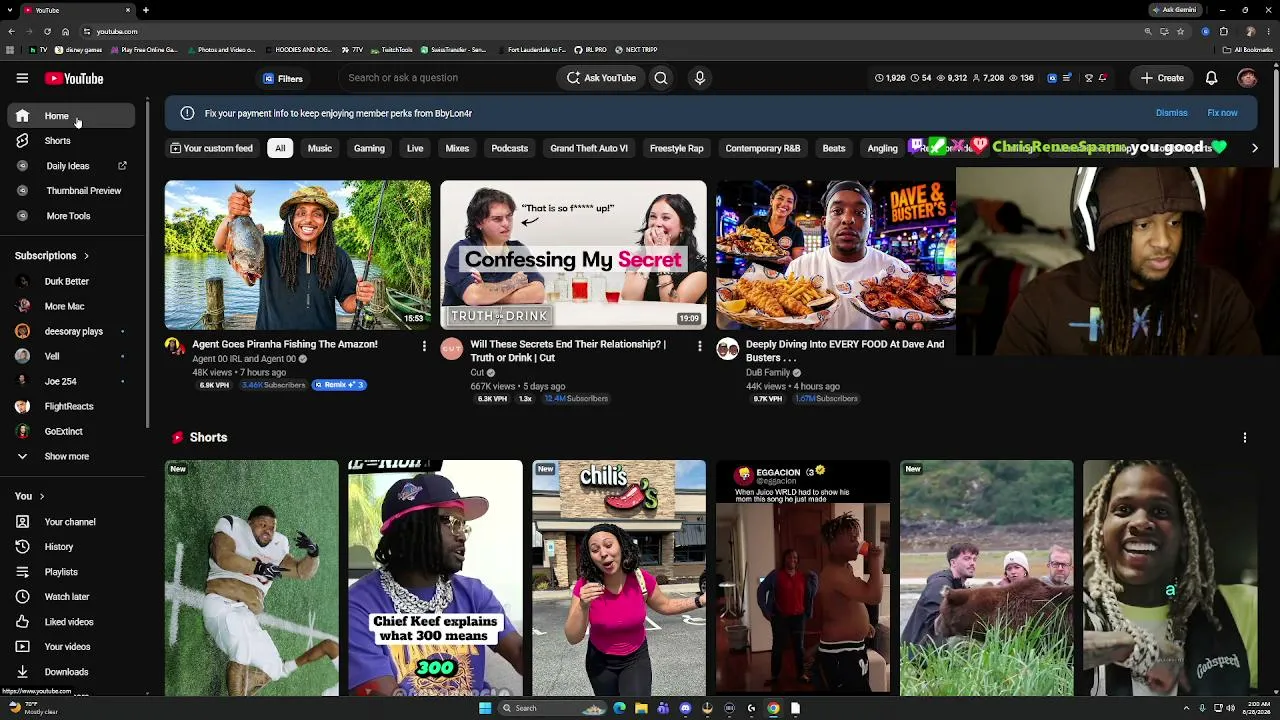Screen dimensions: 1280x720
Task: Open a new Chrome tab
Action: tap(145, 10)
